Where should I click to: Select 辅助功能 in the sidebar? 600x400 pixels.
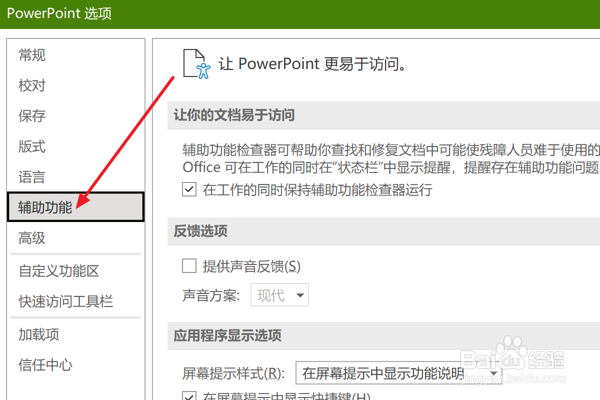coord(75,207)
